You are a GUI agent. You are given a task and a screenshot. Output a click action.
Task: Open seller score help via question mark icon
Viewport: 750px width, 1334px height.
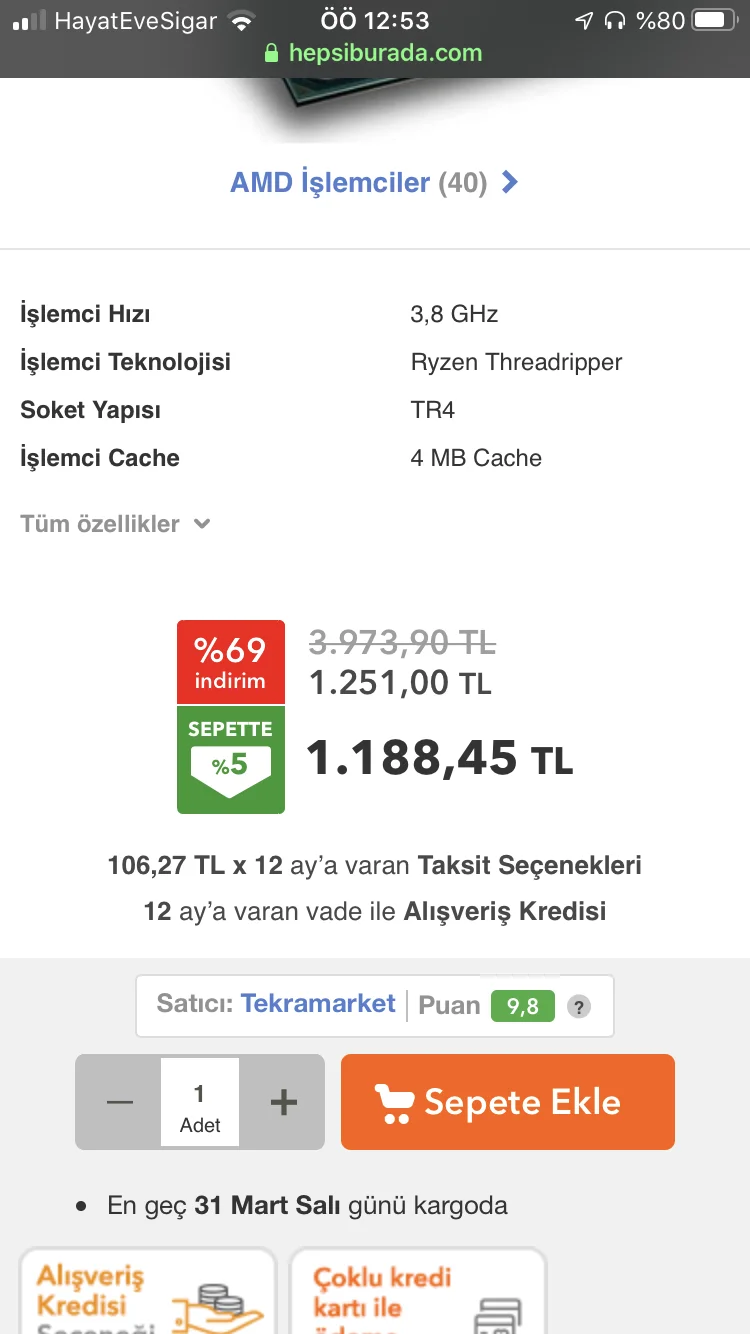point(579,1007)
